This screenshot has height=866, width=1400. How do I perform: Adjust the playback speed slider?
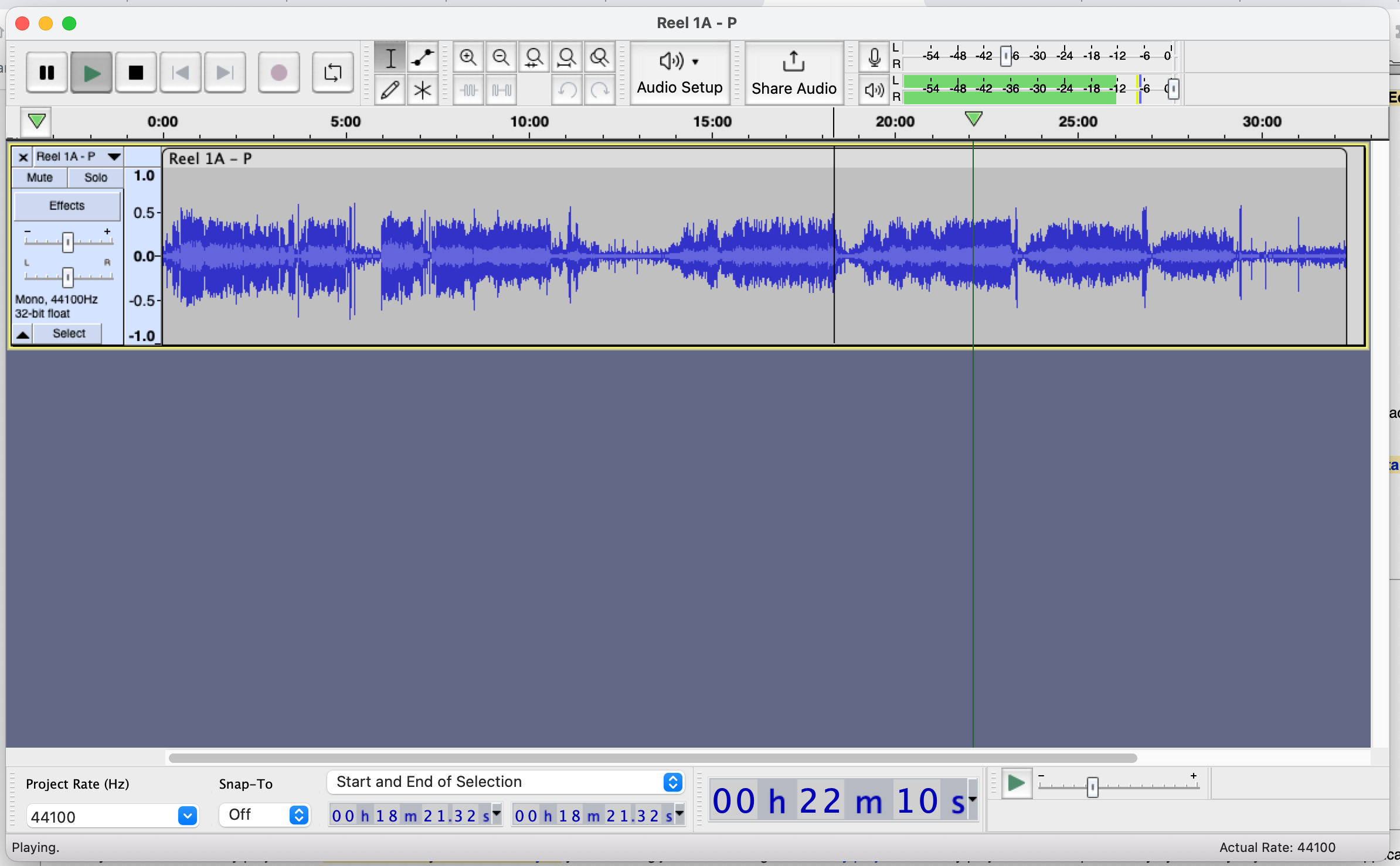click(x=1092, y=786)
